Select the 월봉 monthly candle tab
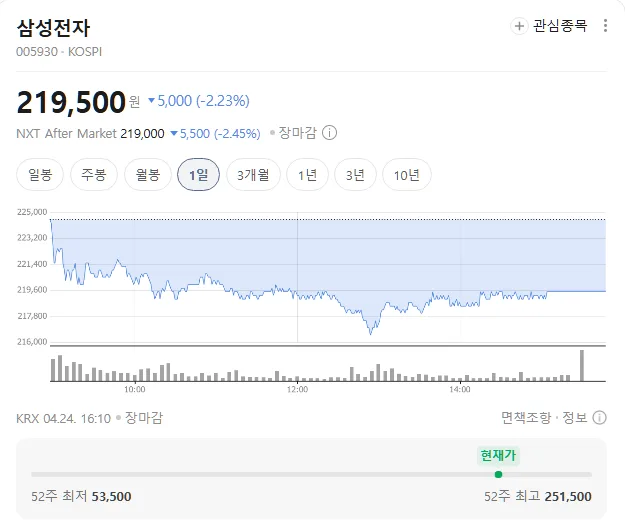The image size is (625, 529). (x=148, y=175)
